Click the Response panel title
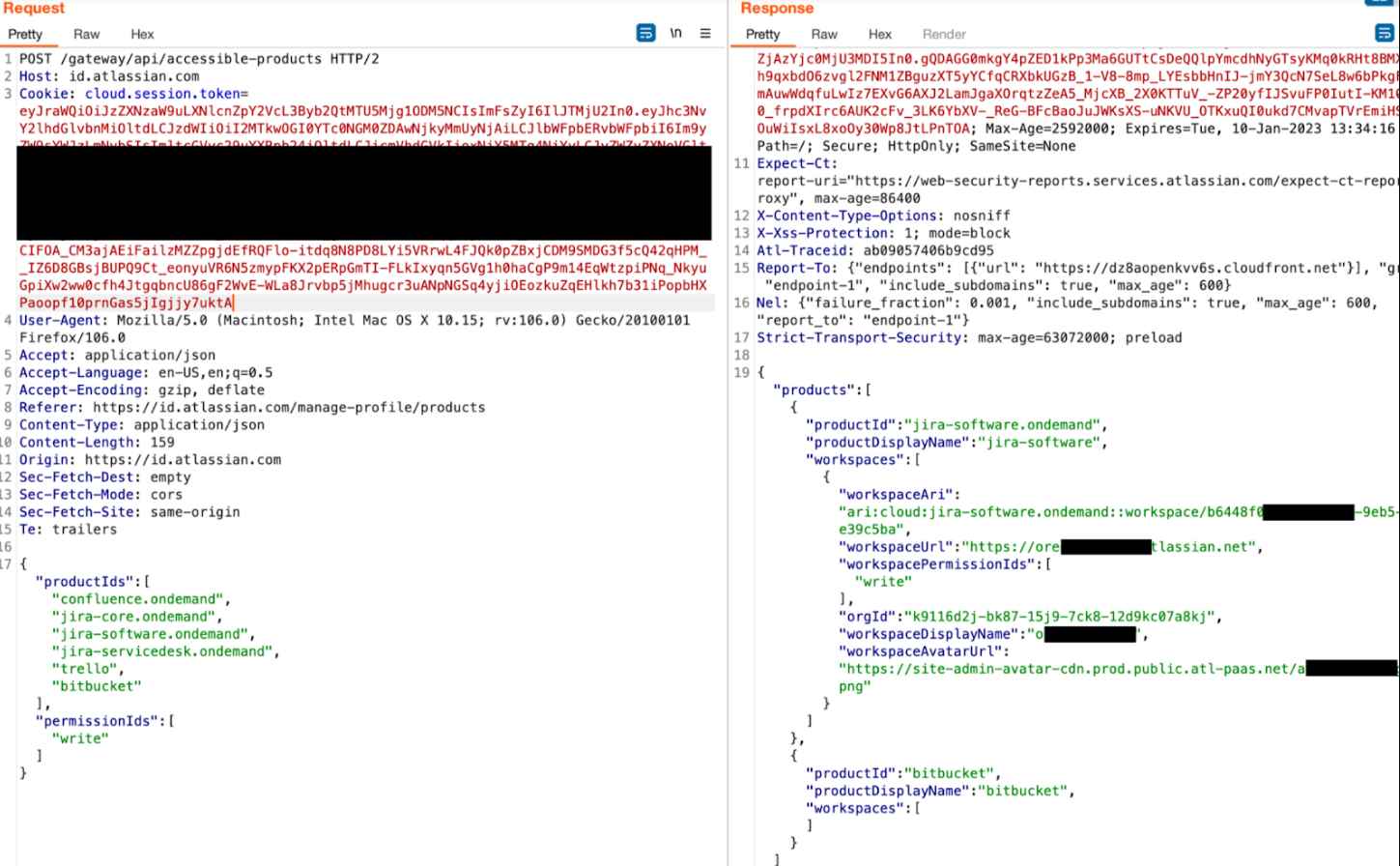This screenshot has height=866, width=1400. coord(777,9)
